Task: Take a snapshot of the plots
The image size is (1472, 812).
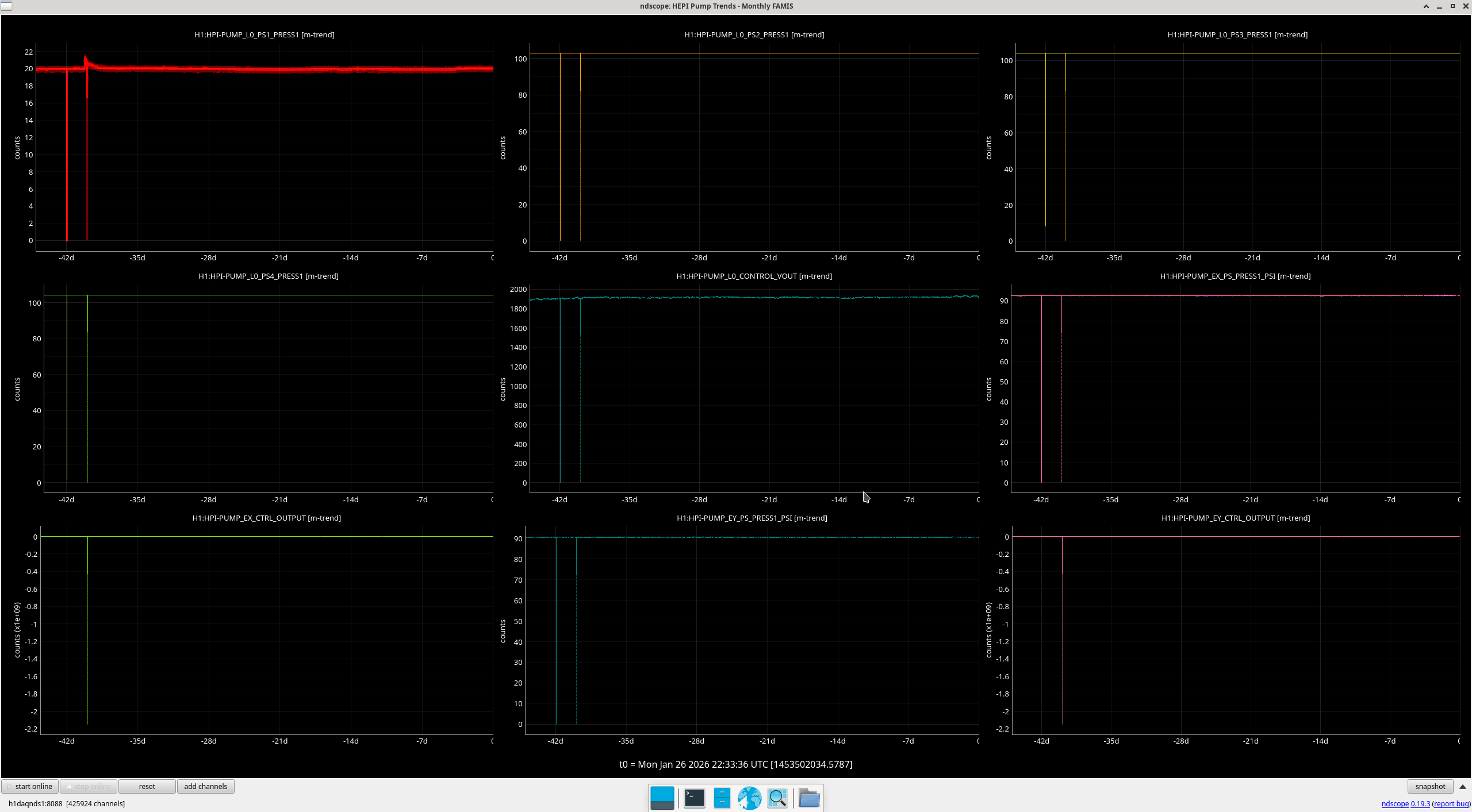Action: pyautogui.click(x=1429, y=787)
